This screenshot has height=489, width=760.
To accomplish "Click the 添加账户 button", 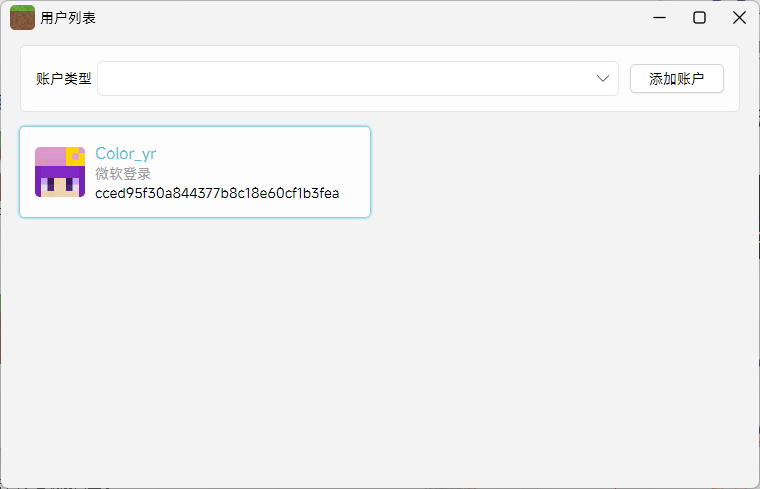I will click(x=676, y=79).
